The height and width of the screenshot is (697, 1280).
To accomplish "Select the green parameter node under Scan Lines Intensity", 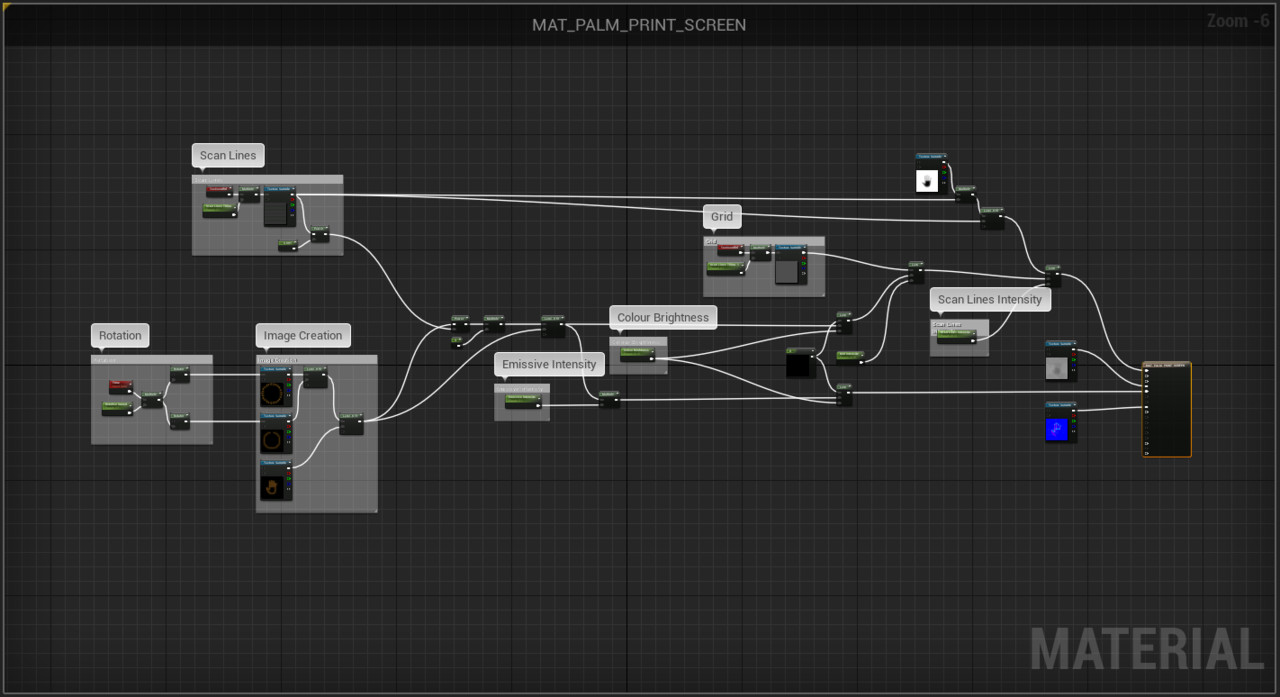I will [x=958, y=336].
